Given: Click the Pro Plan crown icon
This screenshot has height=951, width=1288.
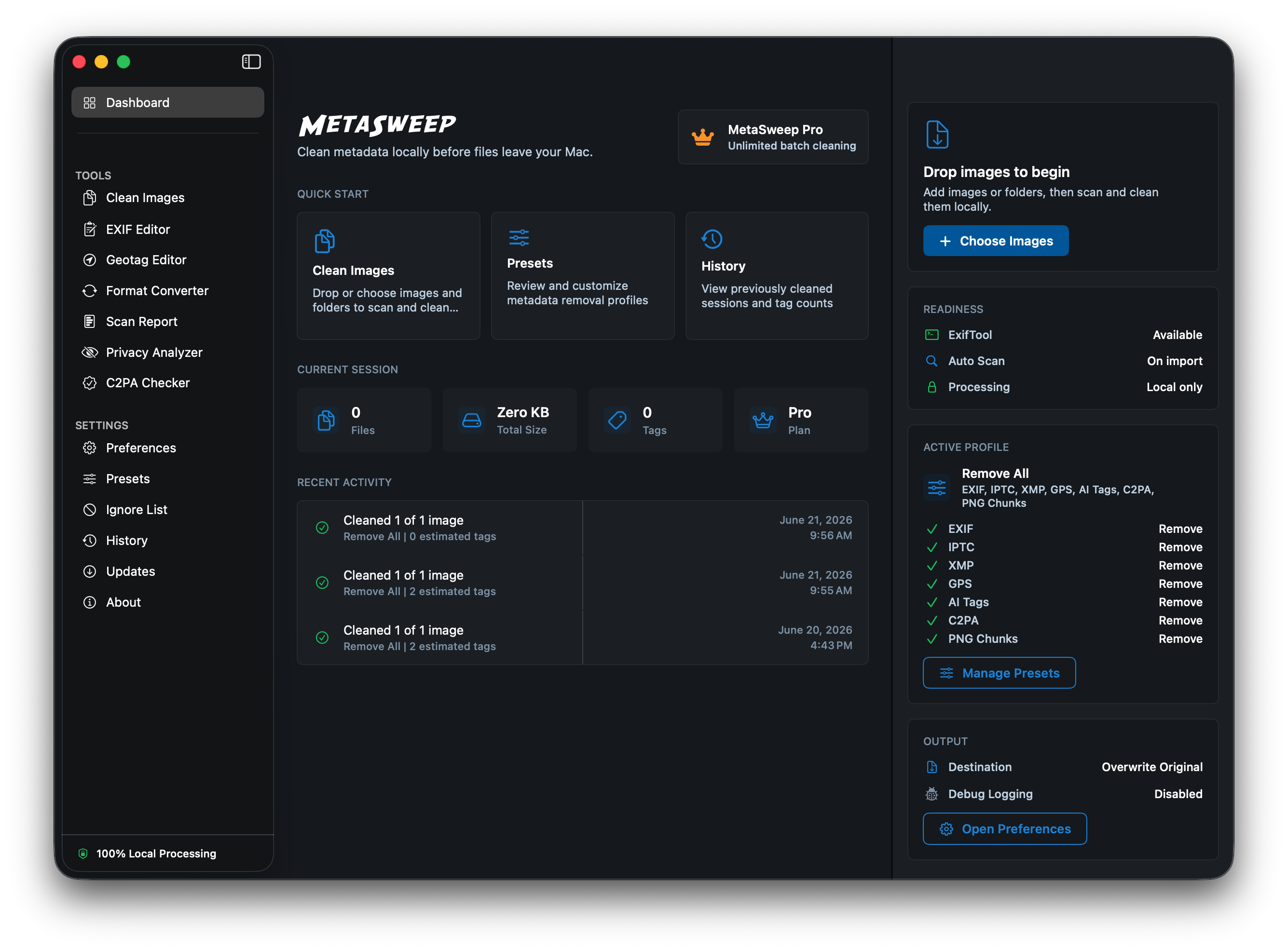Looking at the screenshot, I should pyautogui.click(x=763, y=420).
